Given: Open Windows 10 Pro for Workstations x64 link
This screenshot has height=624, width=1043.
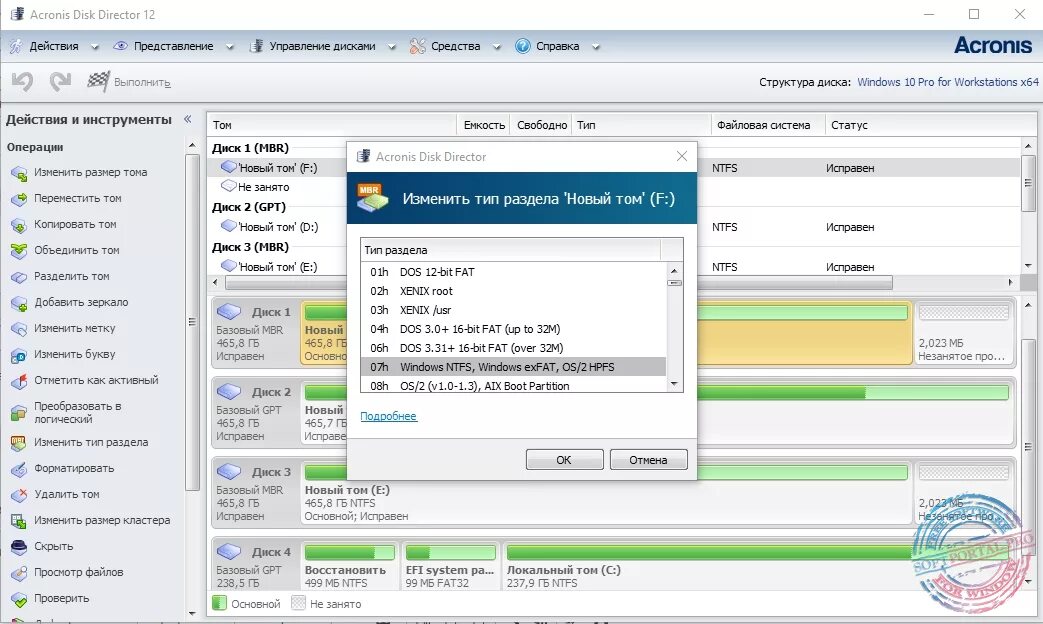Looking at the screenshot, I should tap(948, 82).
